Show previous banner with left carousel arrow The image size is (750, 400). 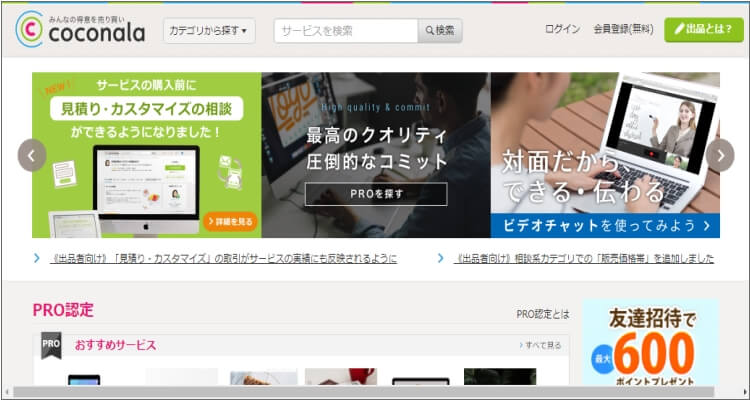tap(32, 156)
